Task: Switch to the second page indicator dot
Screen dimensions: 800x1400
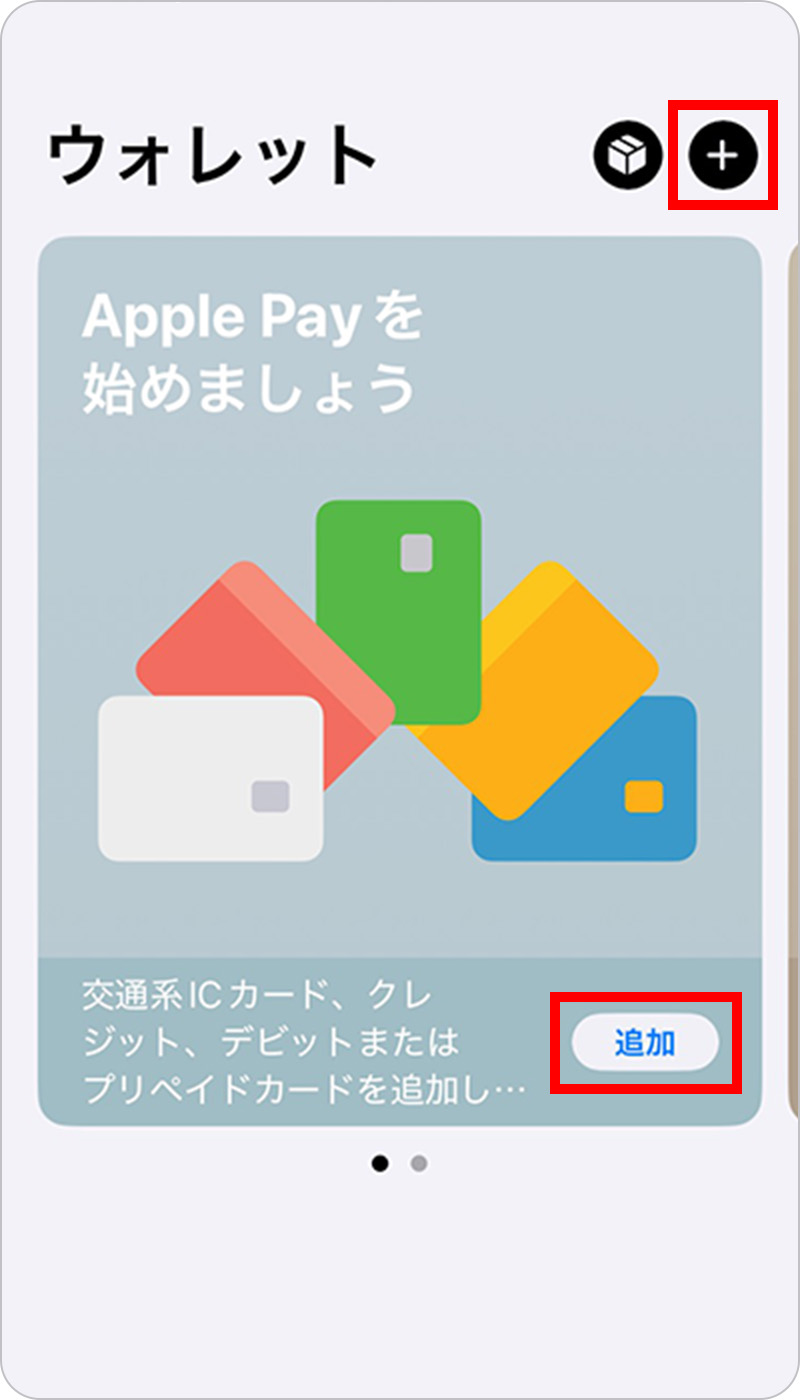Action: 419,1163
